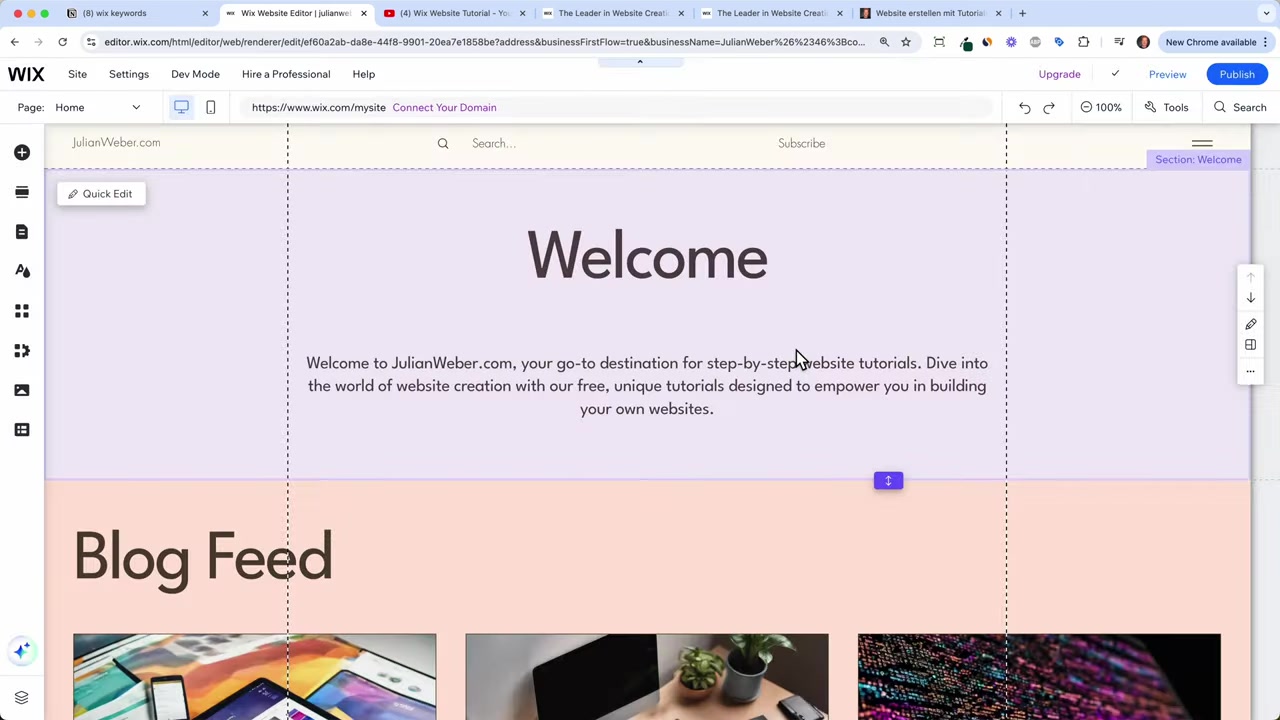Select third blog post code thumbnail
1280x720 pixels.
1039,676
